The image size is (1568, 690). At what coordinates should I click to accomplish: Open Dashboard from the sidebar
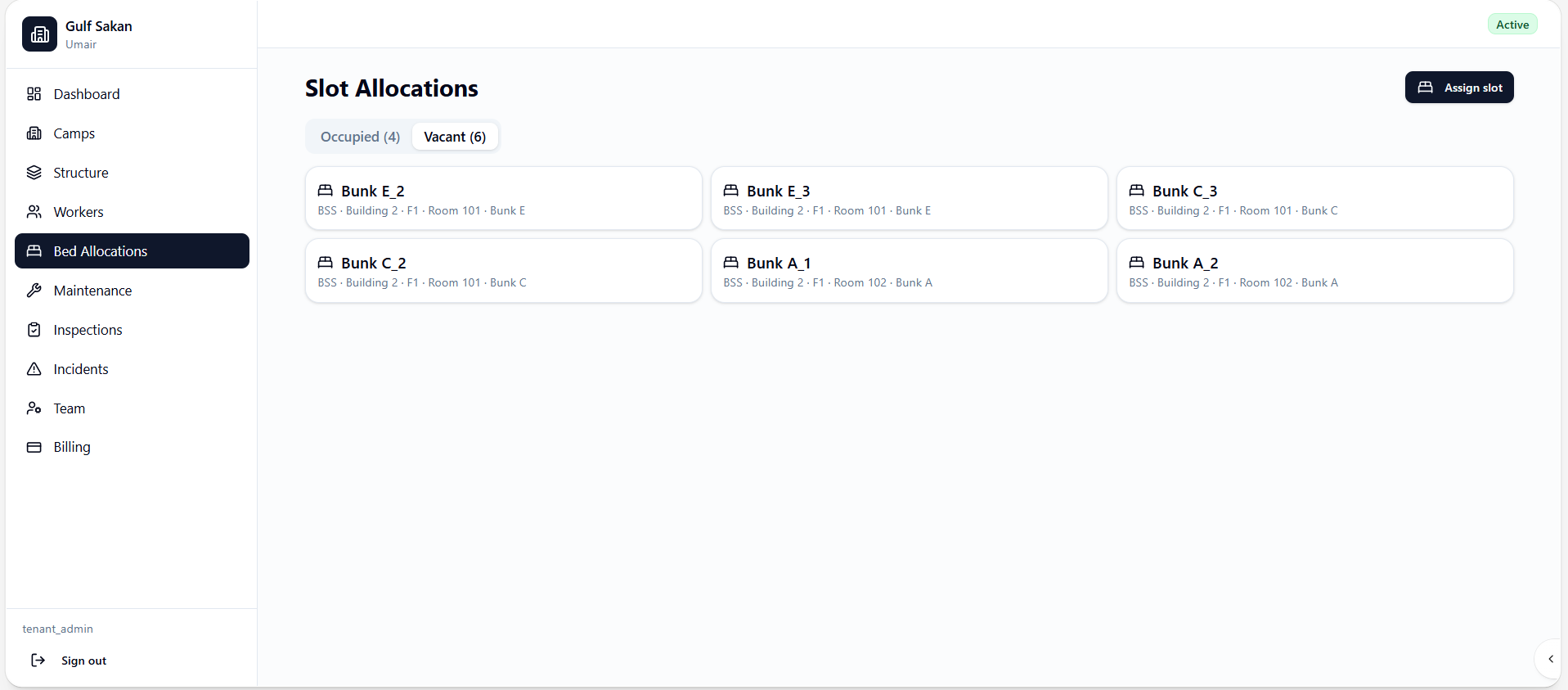pos(132,94)
